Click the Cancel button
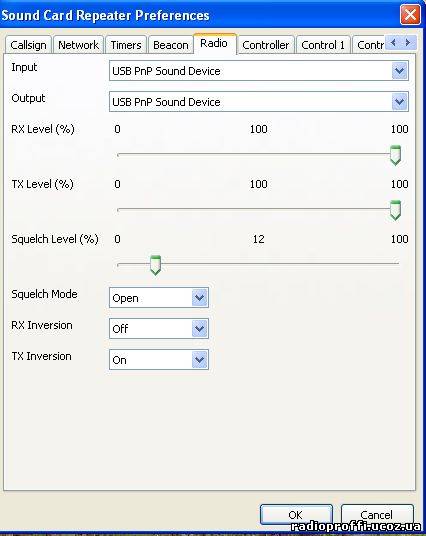 tap(377, 514)
